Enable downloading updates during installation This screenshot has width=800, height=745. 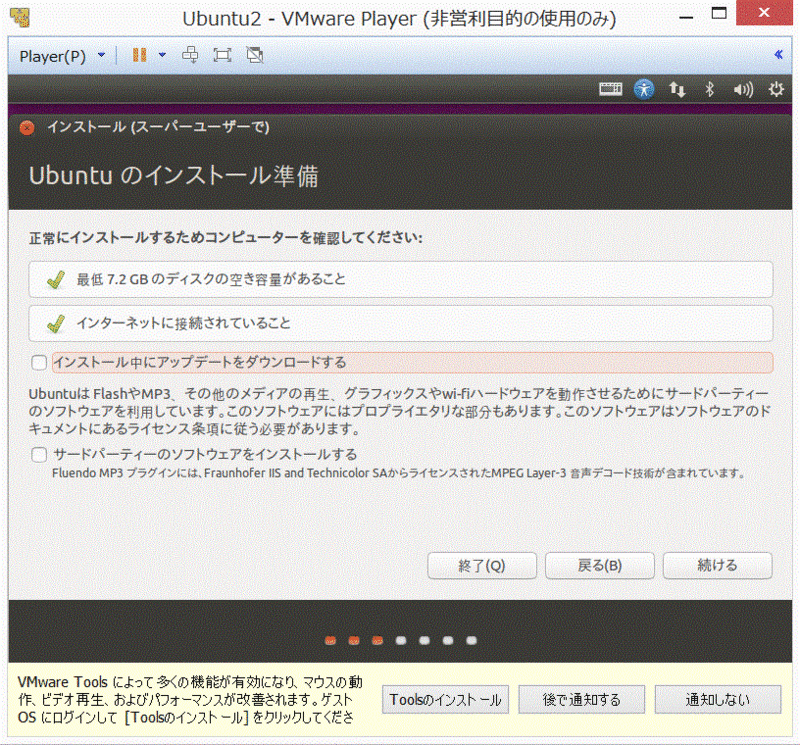click(x=38, y=362)
